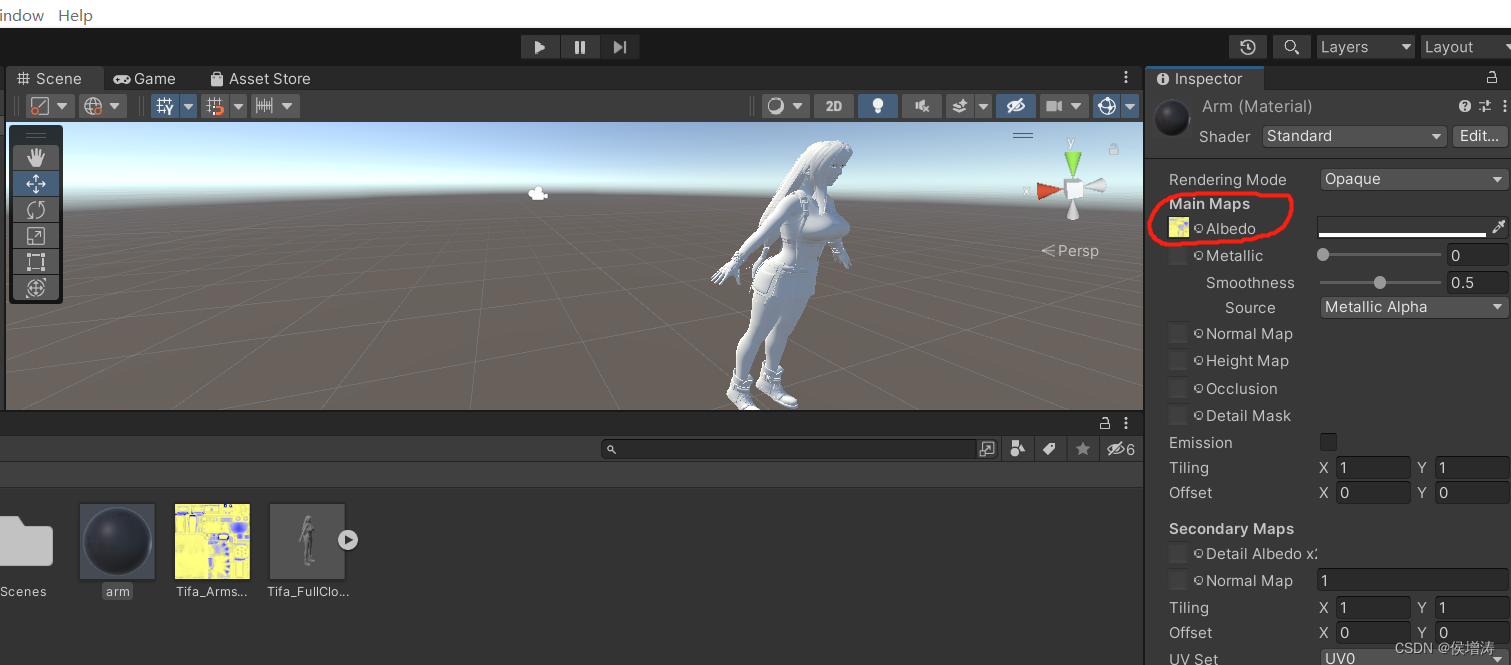Toggle the Inspector lock icon
Viewport: 1511px width, 665px height.
tap(1492, 78)
